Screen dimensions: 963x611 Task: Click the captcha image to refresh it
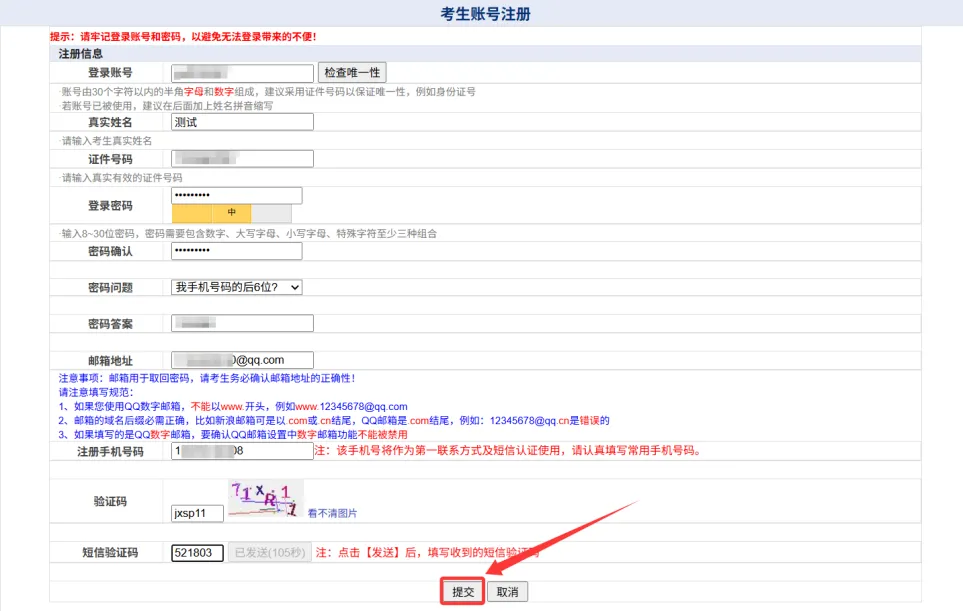[265, 499]
